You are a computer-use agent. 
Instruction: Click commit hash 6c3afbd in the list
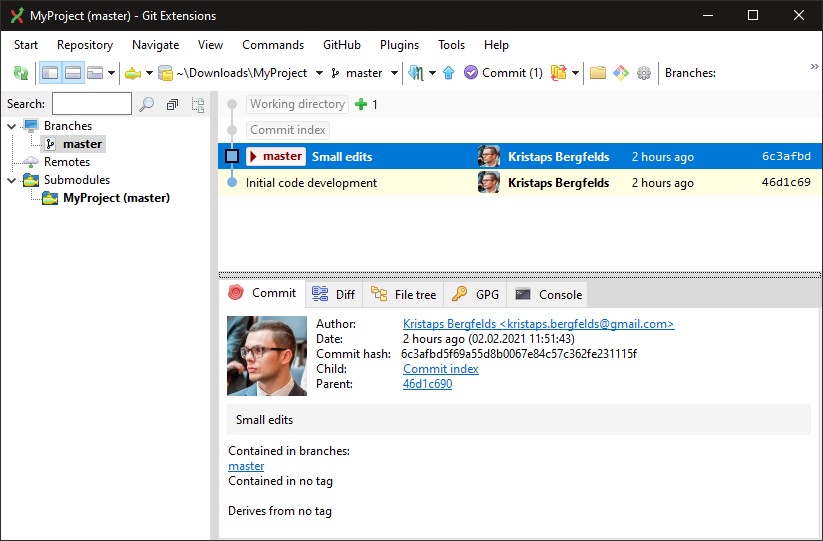(x=786, y=156)
